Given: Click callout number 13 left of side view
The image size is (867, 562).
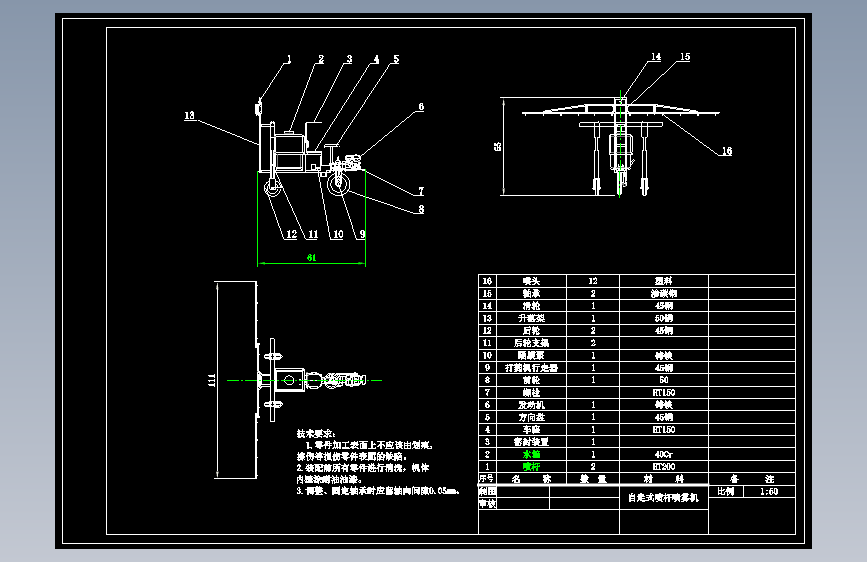Looking at the screenshot, I should pyautogui.click(x=190, y=115).
